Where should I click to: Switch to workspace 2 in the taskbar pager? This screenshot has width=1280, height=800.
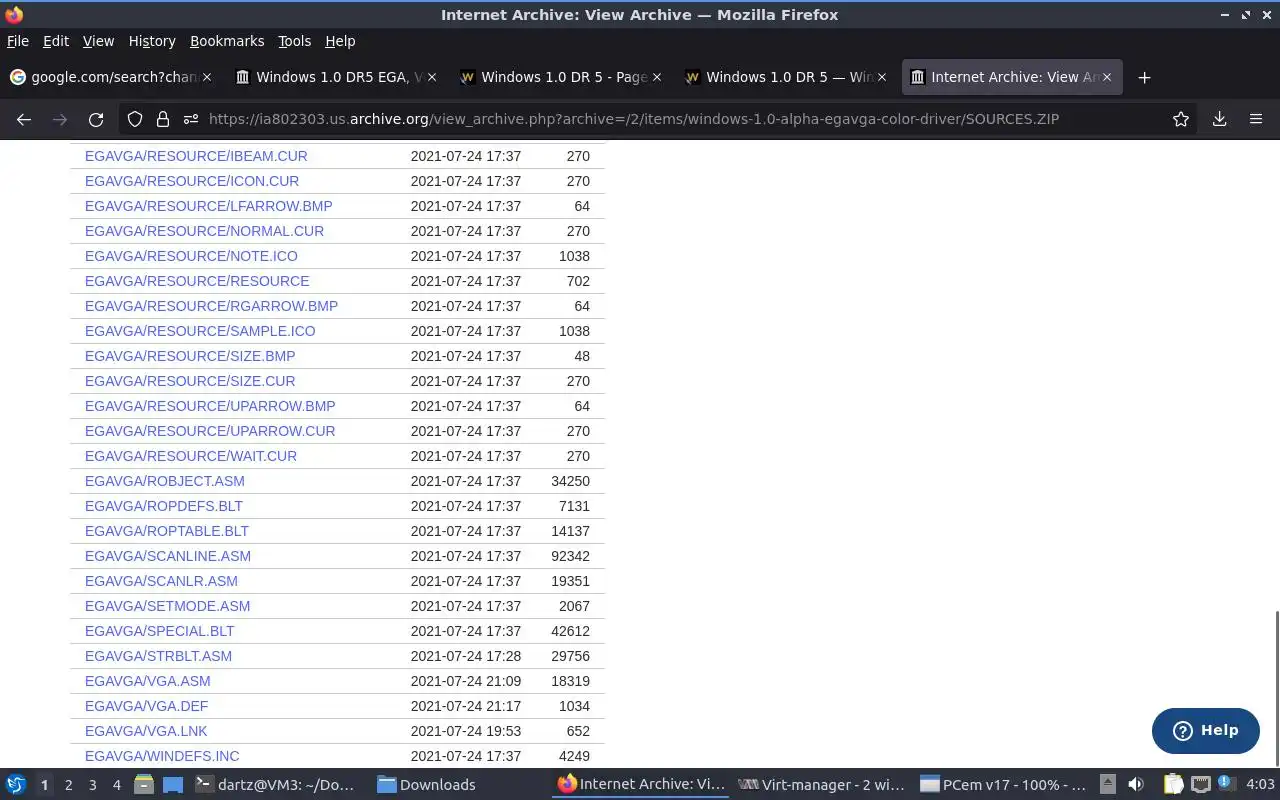[x=68, y=784]
